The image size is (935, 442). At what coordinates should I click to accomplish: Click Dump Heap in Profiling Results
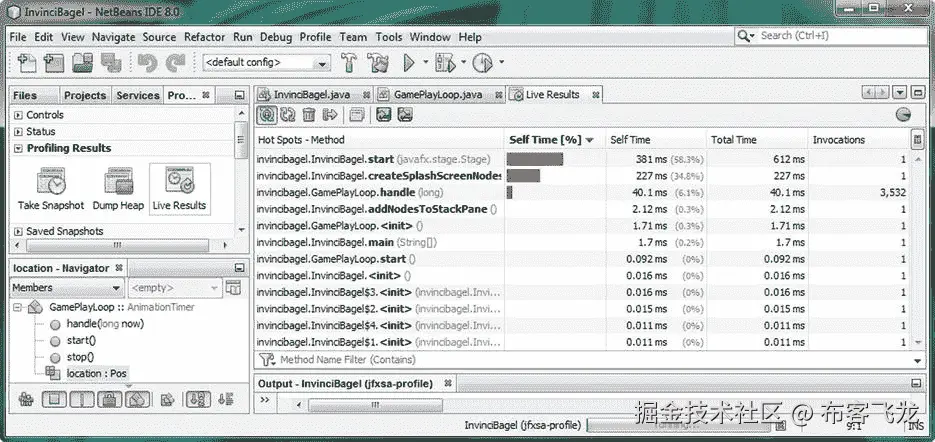point(118,189)
